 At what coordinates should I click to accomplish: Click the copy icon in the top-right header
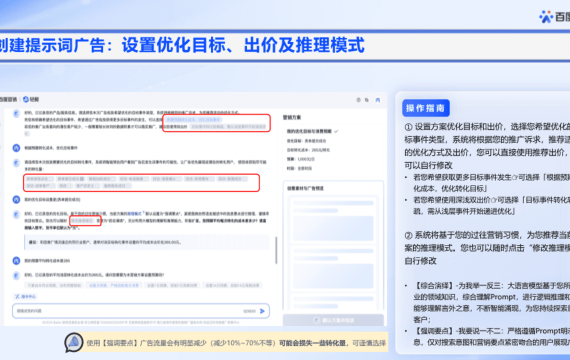point(367,100)
